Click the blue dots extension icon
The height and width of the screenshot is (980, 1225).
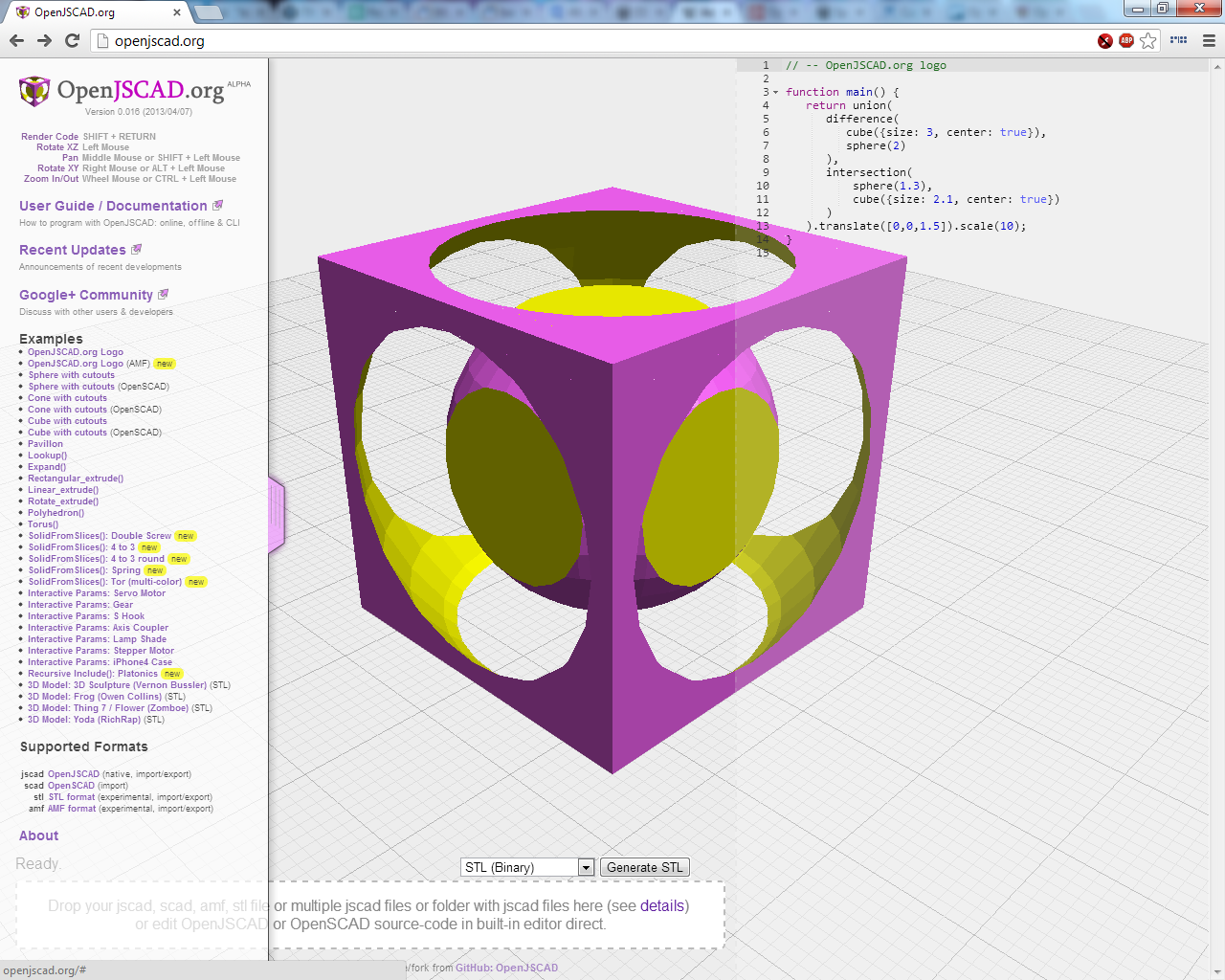(1179, 40)
